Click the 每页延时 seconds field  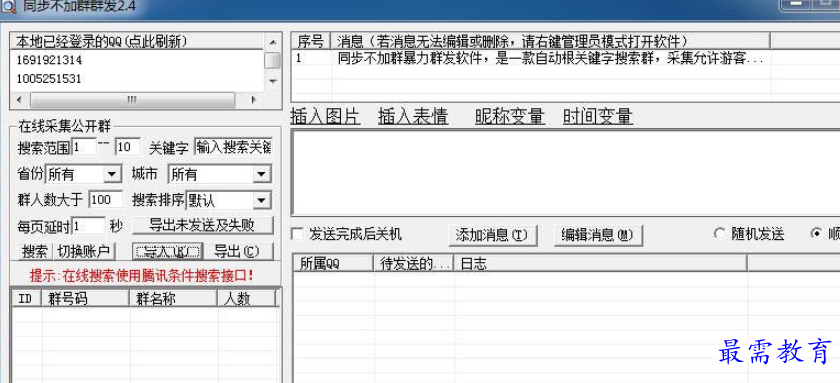point(88,226)
